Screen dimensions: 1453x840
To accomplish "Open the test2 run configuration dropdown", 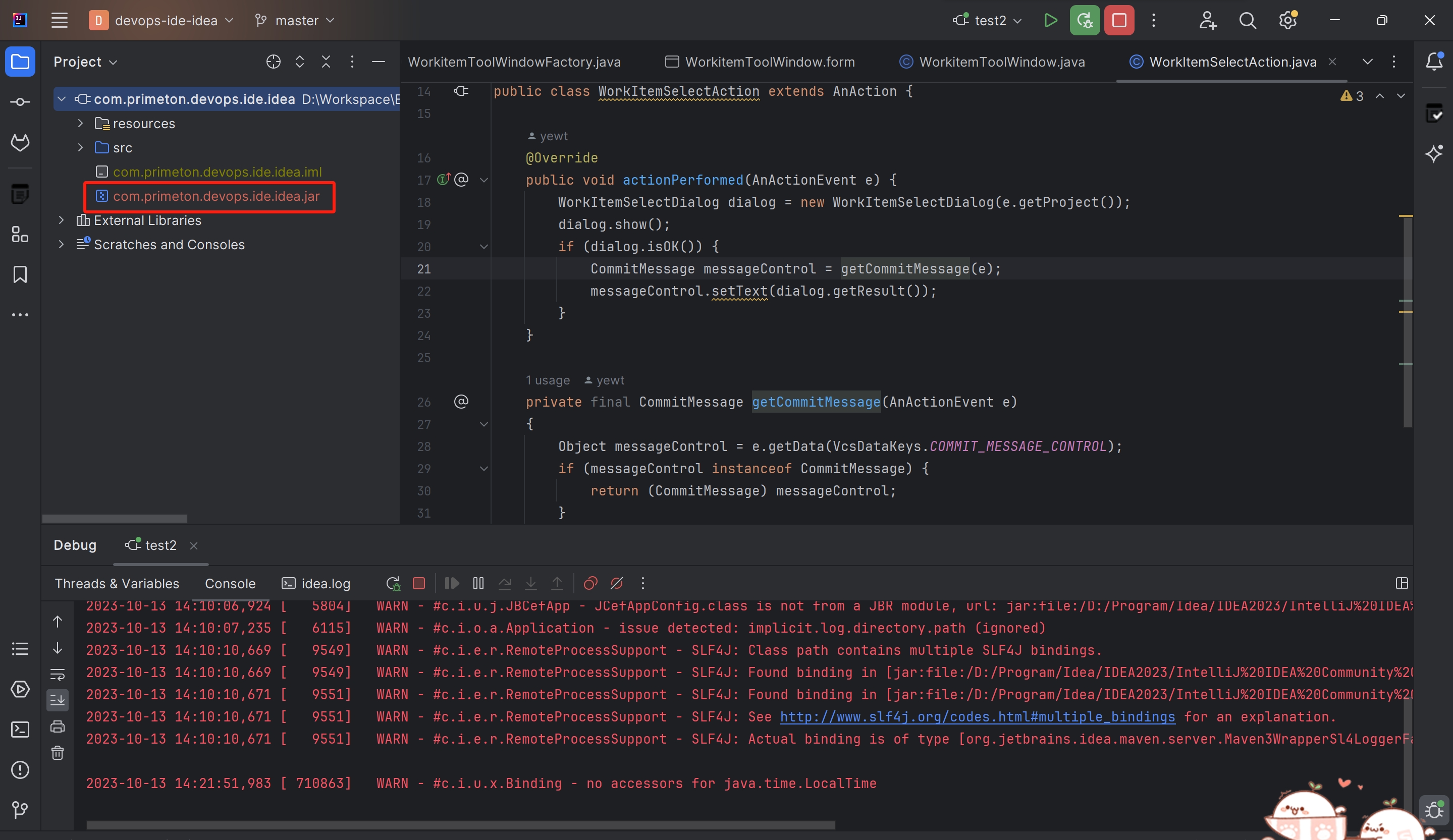I will tap(986, 20).
